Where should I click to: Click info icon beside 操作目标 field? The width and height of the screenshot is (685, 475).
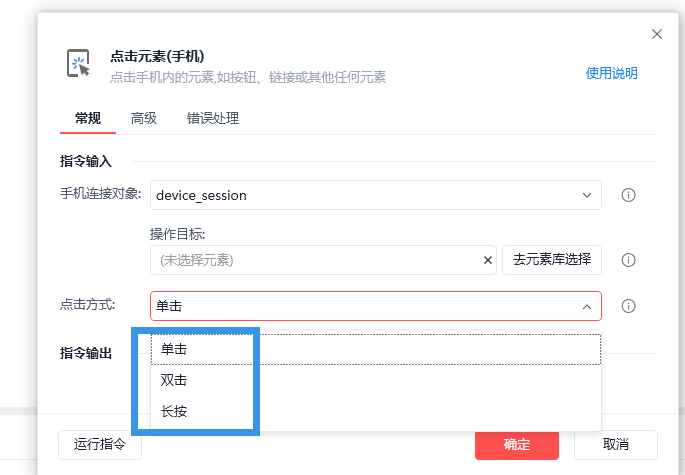[x=629, y=260]
